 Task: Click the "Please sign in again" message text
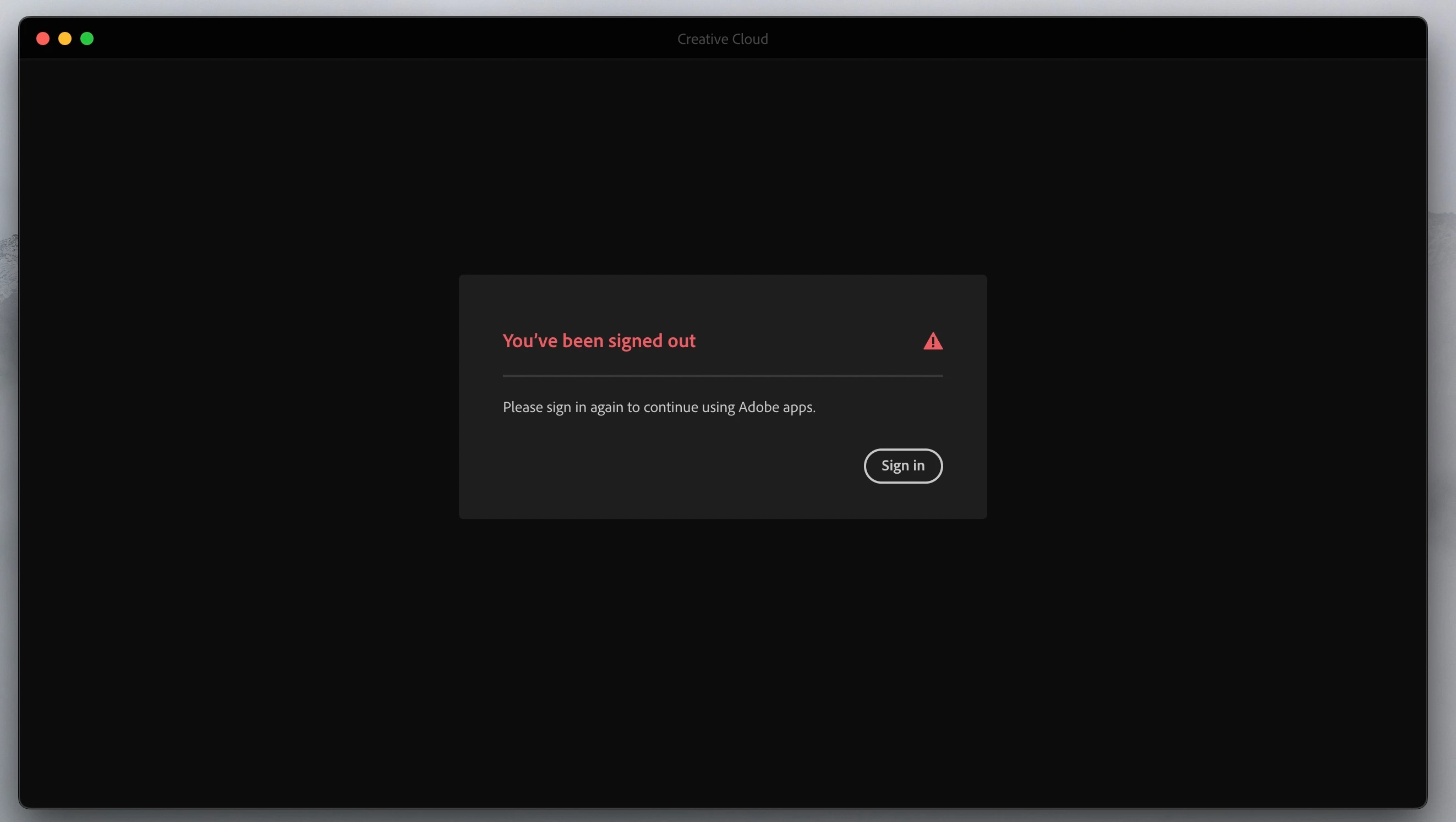point(659,407)
